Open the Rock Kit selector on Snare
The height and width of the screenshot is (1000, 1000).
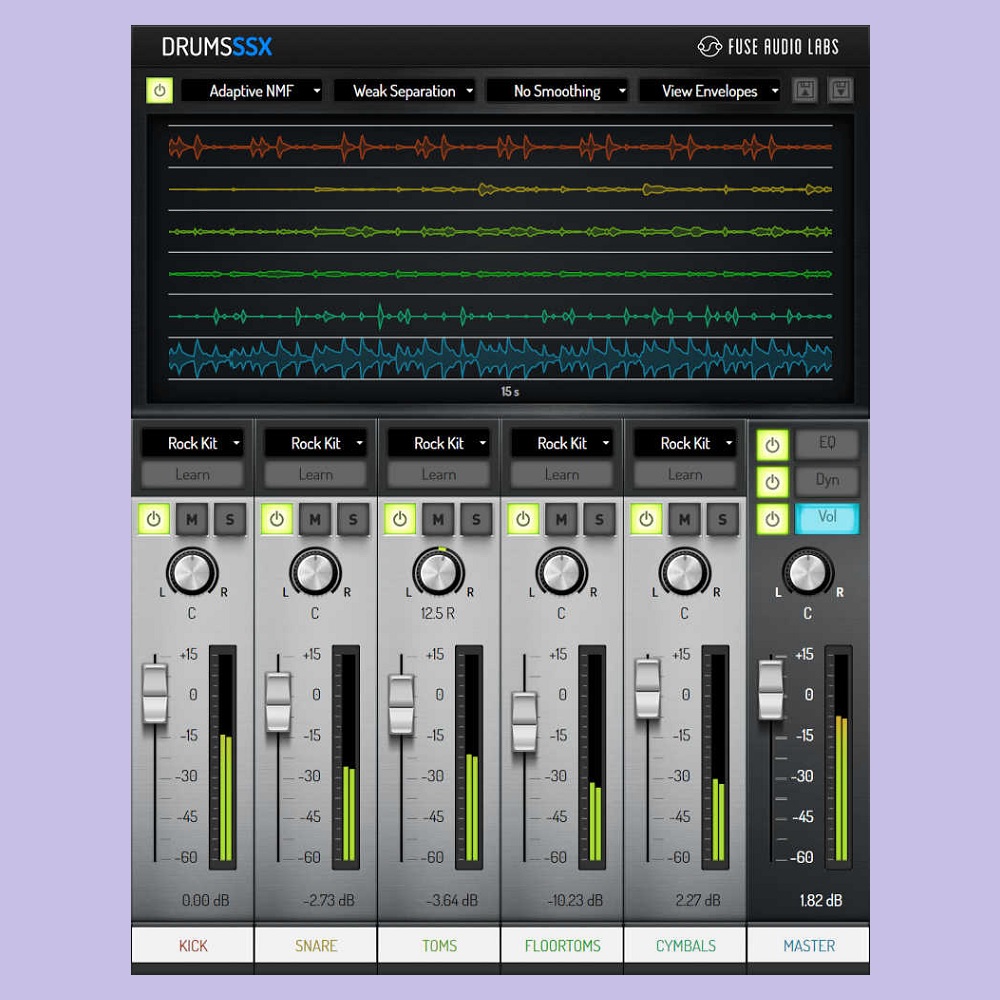point(315,443)
